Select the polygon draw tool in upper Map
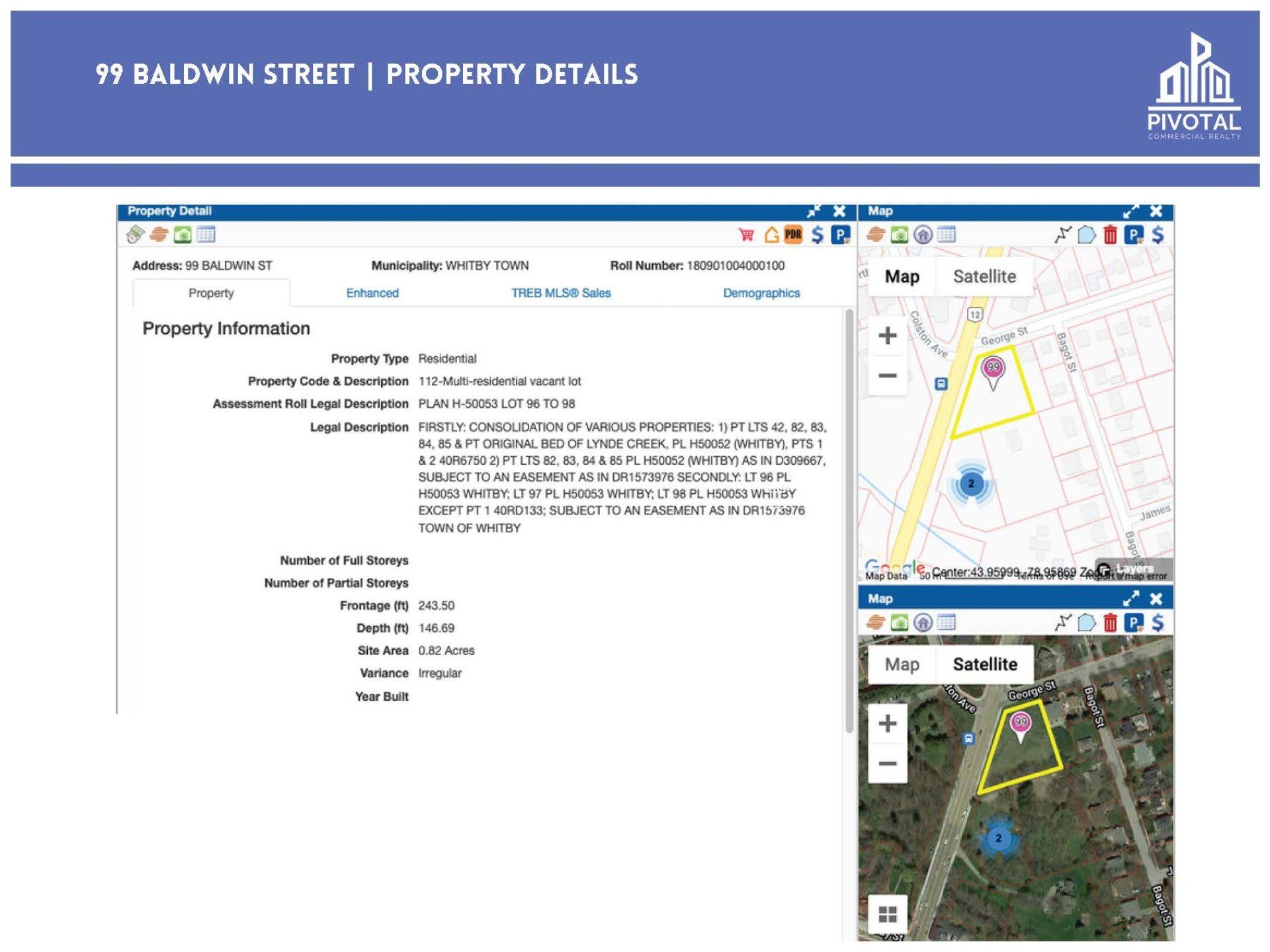Viewport: 1270px width, 952px height. [1086, 235]
